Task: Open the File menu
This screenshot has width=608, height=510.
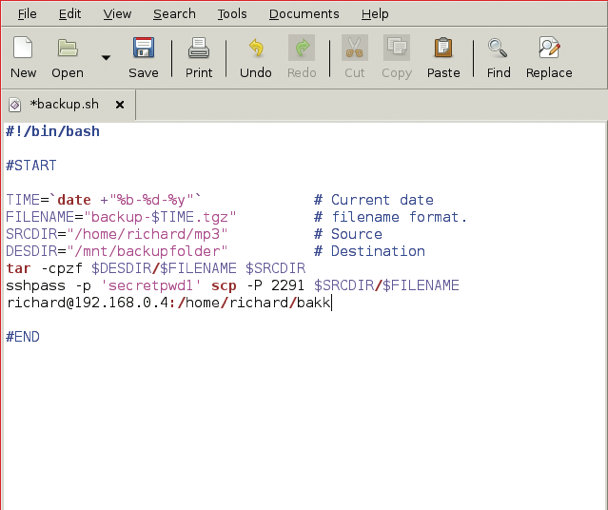Action: [27, 14]
